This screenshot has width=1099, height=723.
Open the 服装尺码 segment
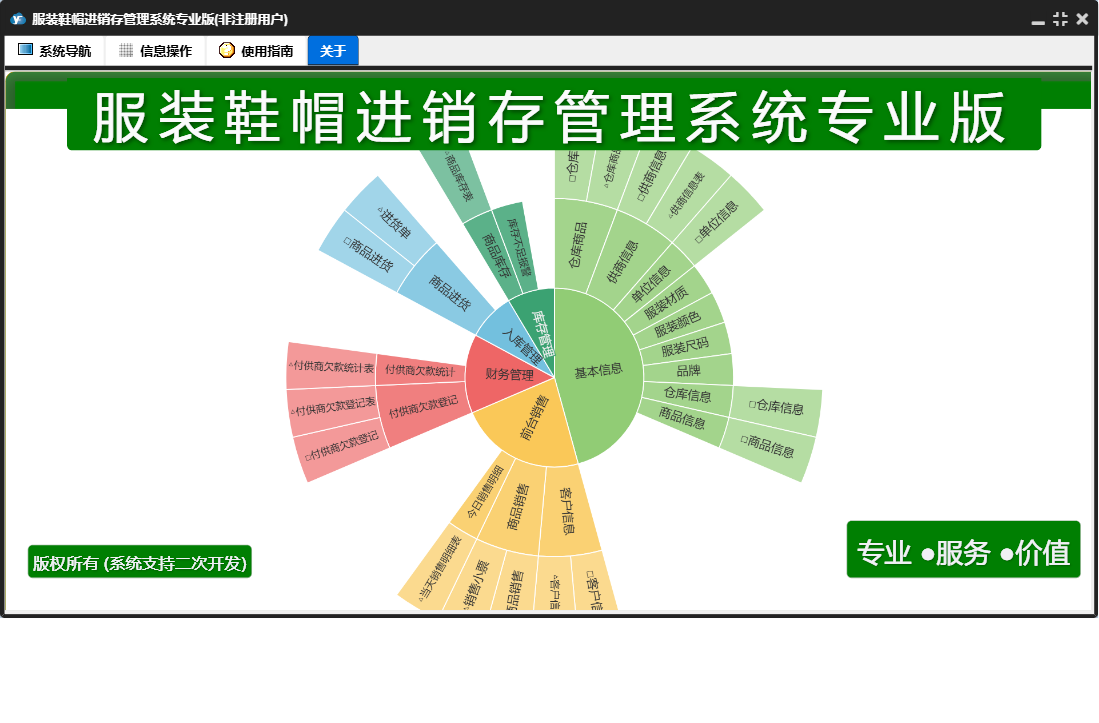685,346
